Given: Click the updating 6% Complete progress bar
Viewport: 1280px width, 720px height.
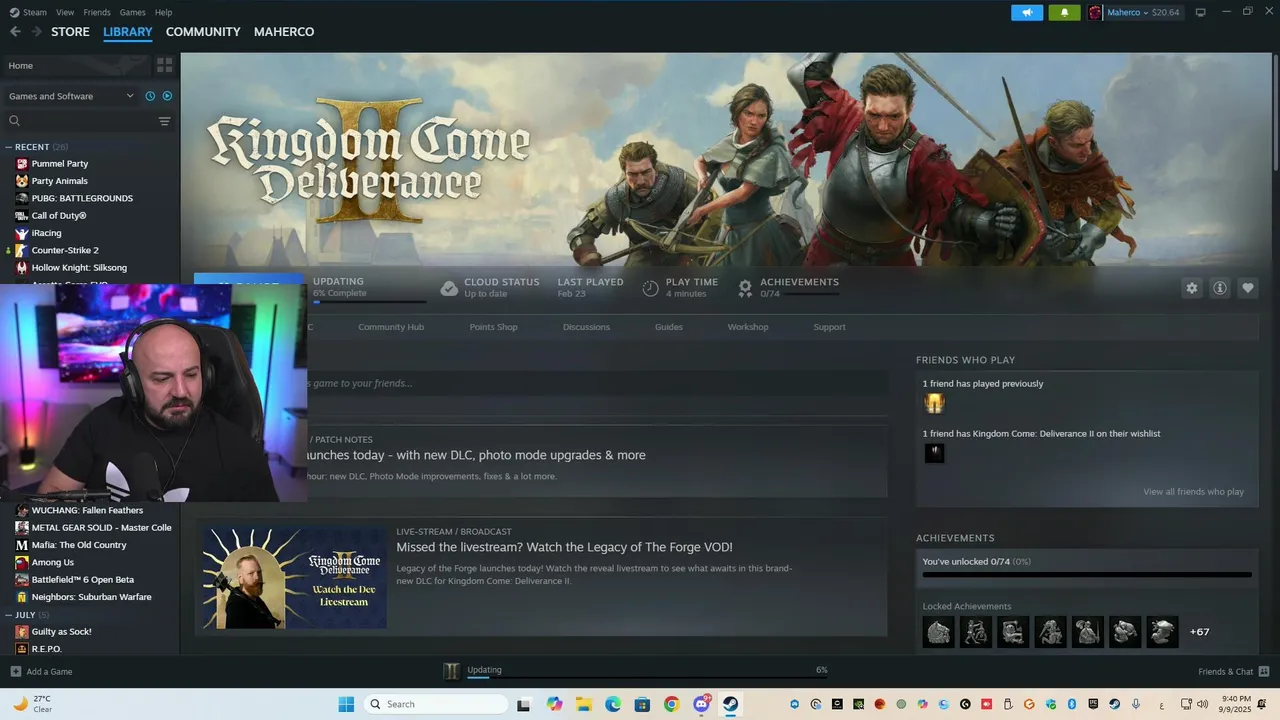Looking at the screenshot, I should 369,301.
